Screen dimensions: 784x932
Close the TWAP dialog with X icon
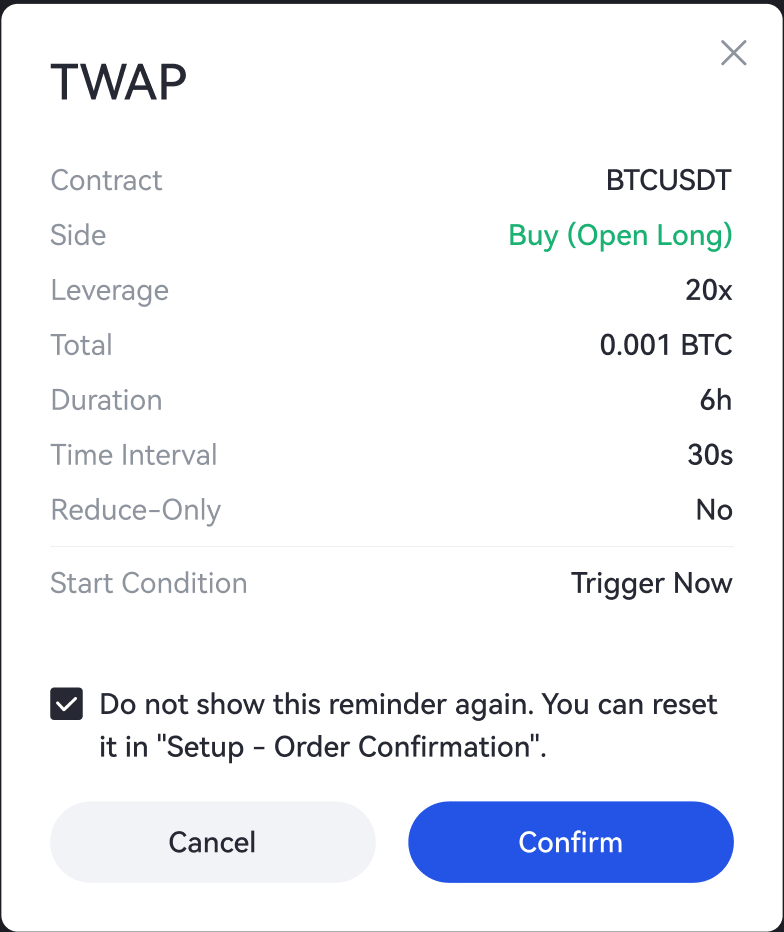tap(734, 53)
